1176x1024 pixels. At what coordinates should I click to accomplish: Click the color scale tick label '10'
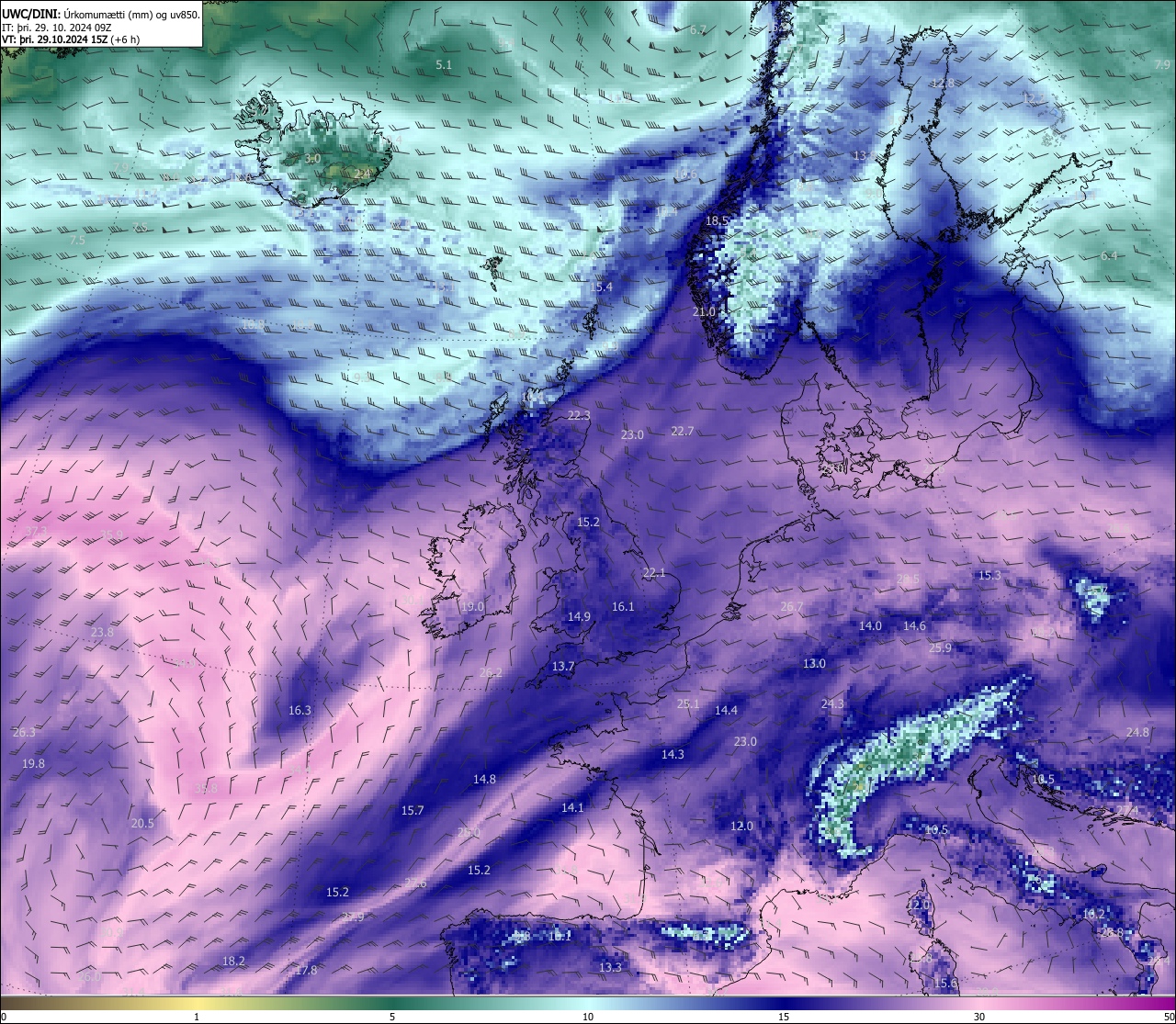tap(588, 1017)
